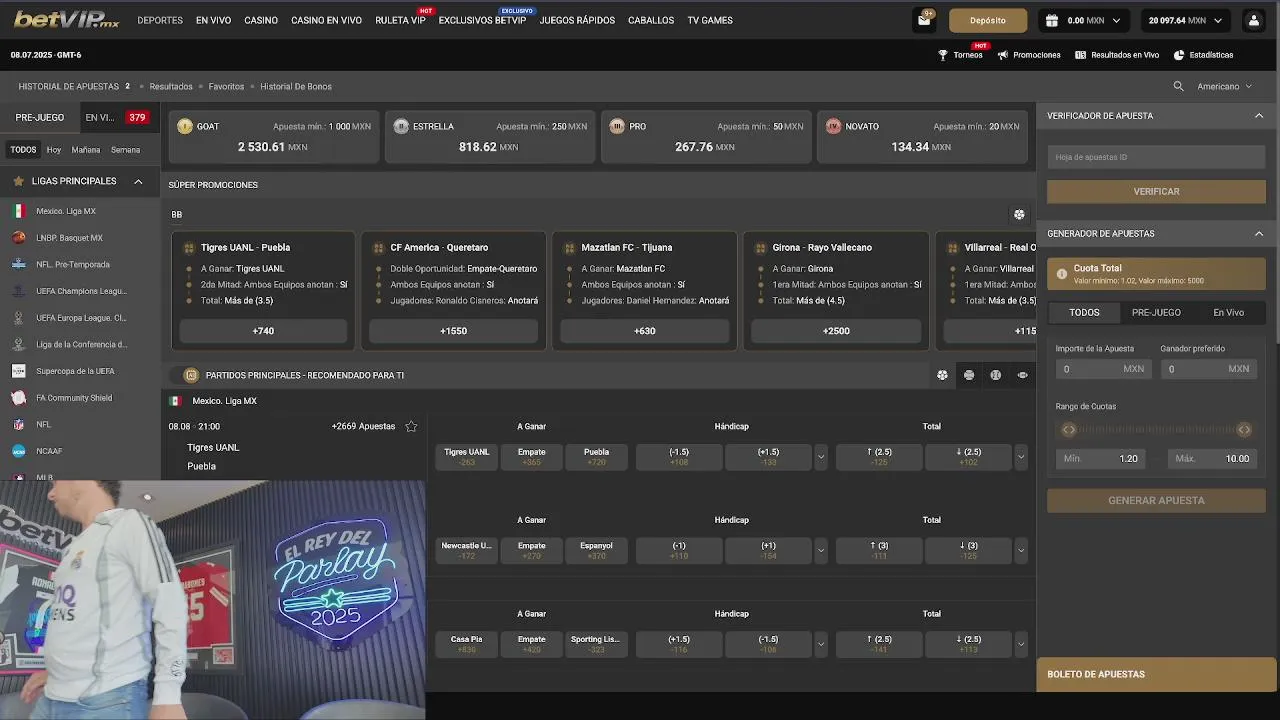Select Sporting Lisboa -323 odds

click(x=596, y=644)
